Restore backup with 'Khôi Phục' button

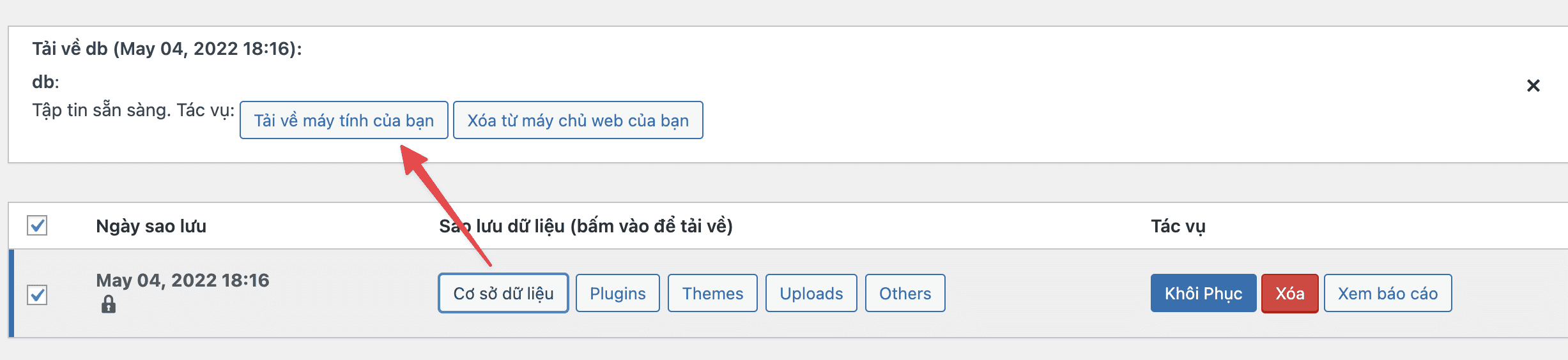tap(1203, 294)
